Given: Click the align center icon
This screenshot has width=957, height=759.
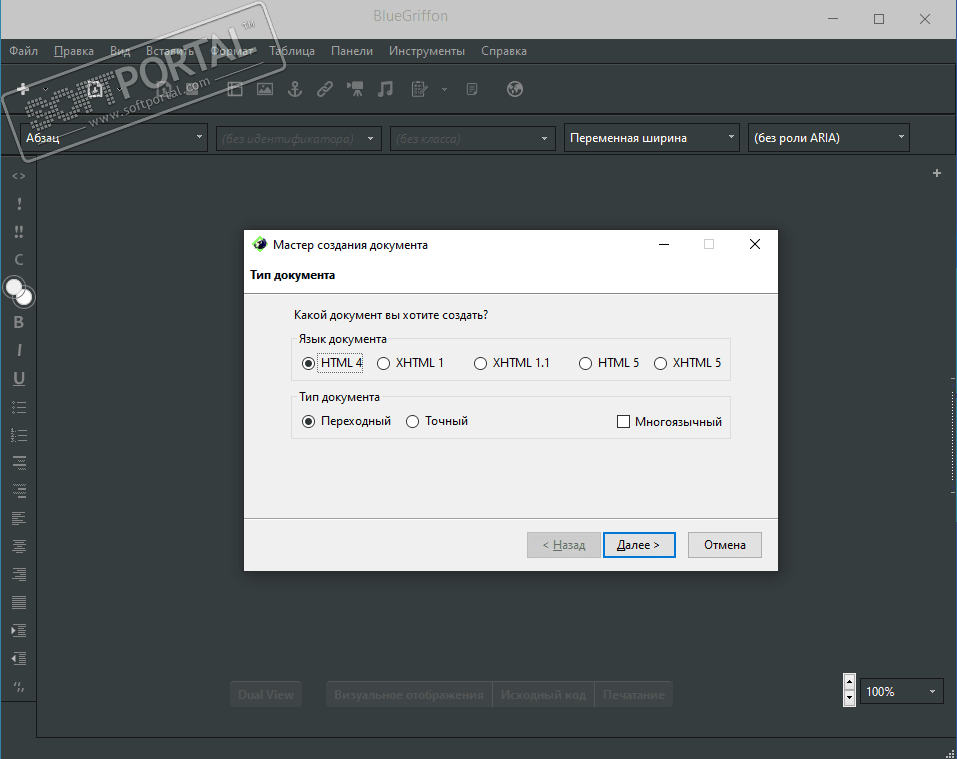Looking at the screenshot, I should click(19, 547).
